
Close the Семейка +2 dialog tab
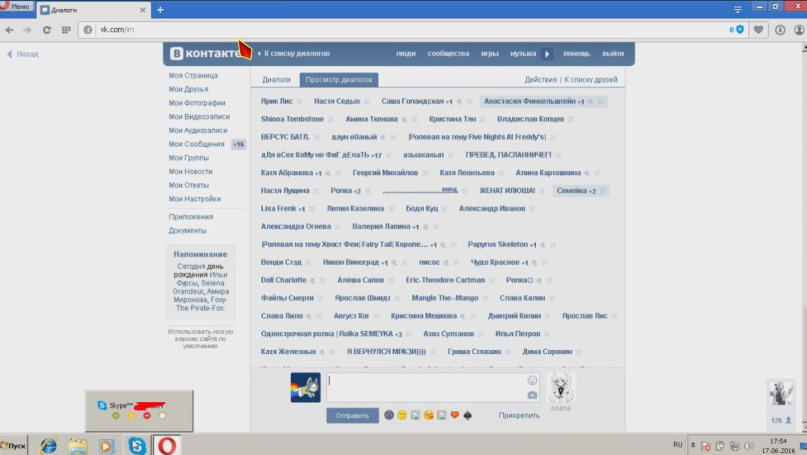602,191
